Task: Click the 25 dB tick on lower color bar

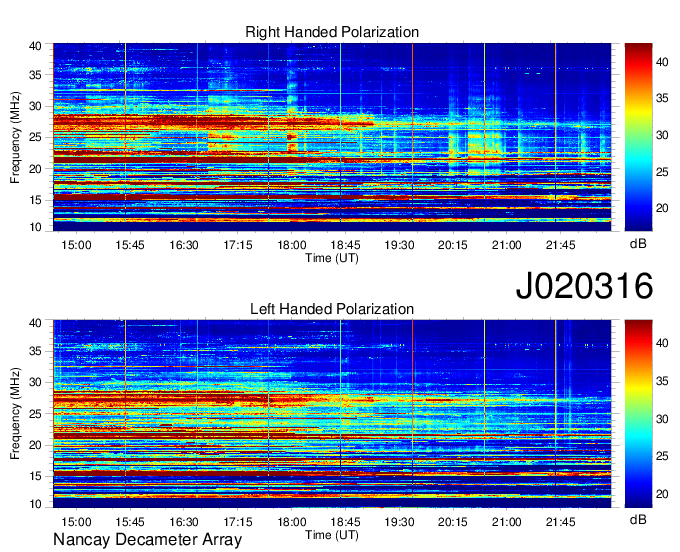Action: point(662,456)
